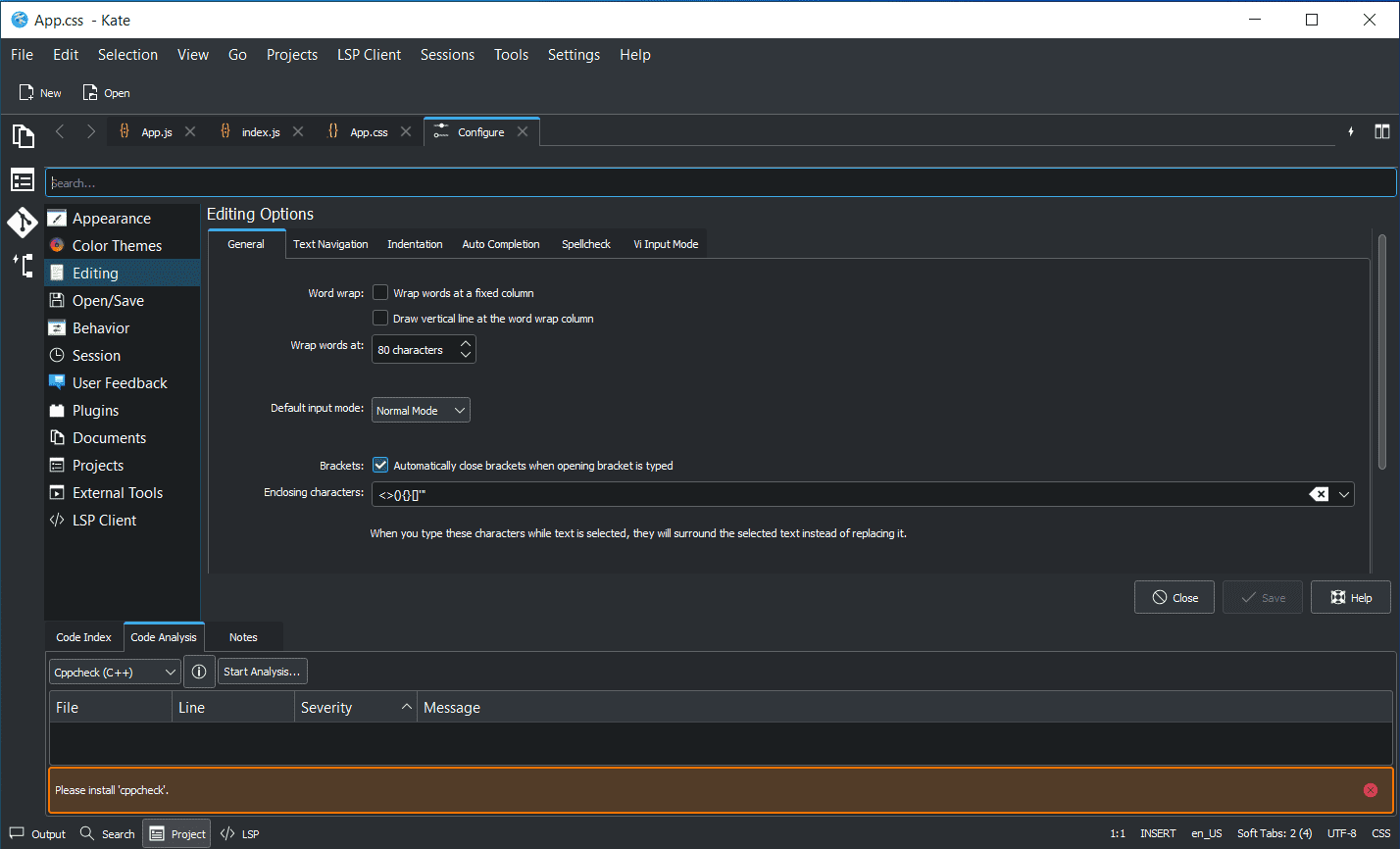
Task: Sort by the Severity column header
Action: click(x=356, y=708)
